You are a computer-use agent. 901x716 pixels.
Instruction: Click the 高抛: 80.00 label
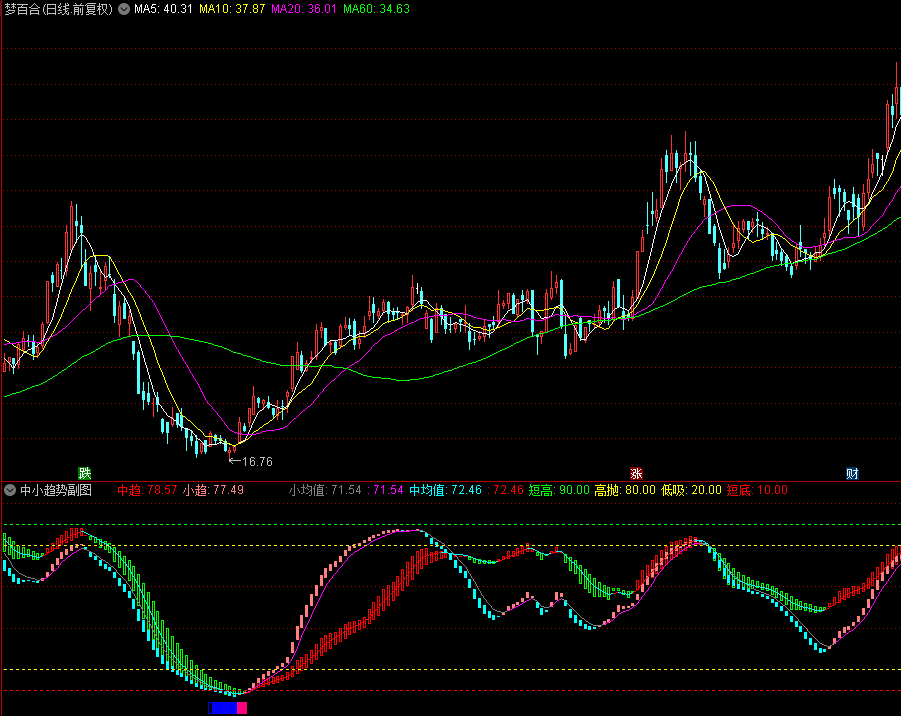pyautogui.click(x=625, y=490)
